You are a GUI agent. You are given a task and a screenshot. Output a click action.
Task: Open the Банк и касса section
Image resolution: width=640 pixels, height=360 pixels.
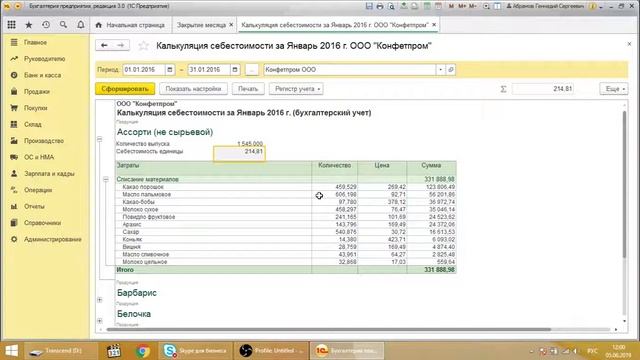tap(42, 75)
